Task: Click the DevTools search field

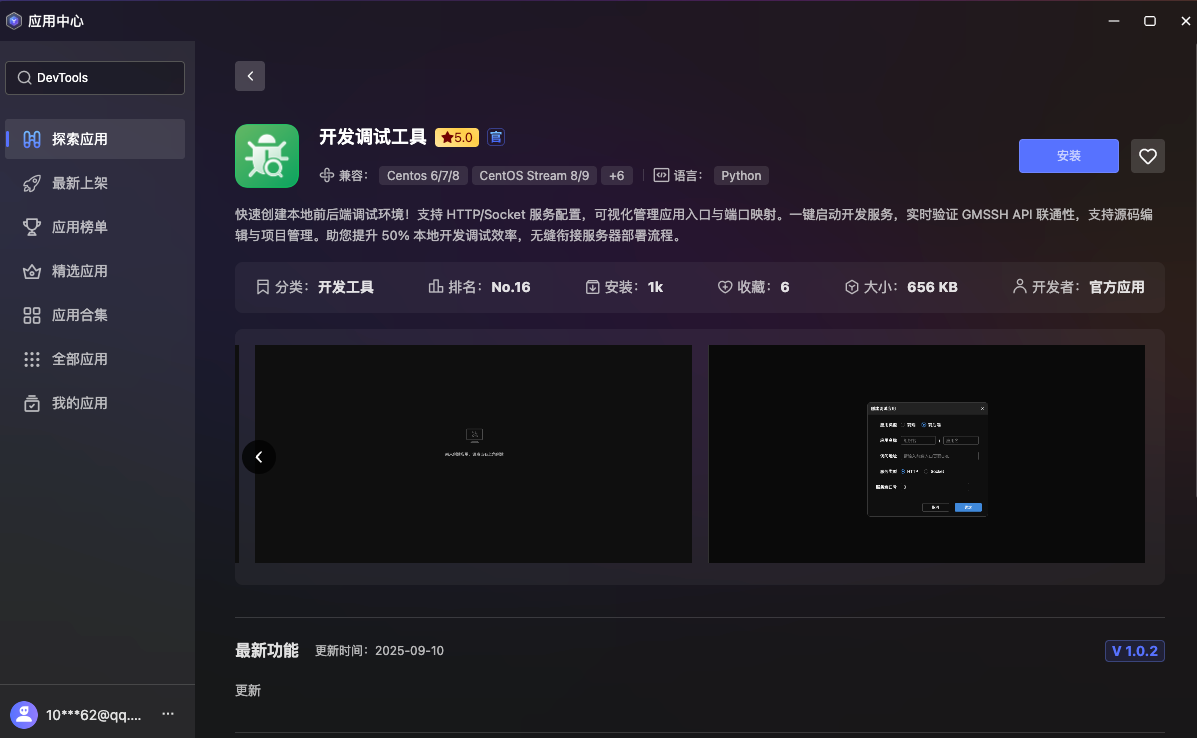Action: (95, 78)
